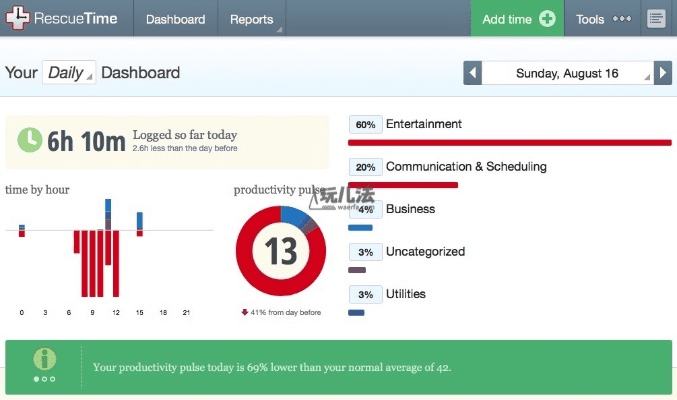
Task: Select third carousel dot in banner
Action: pos(53,380)
